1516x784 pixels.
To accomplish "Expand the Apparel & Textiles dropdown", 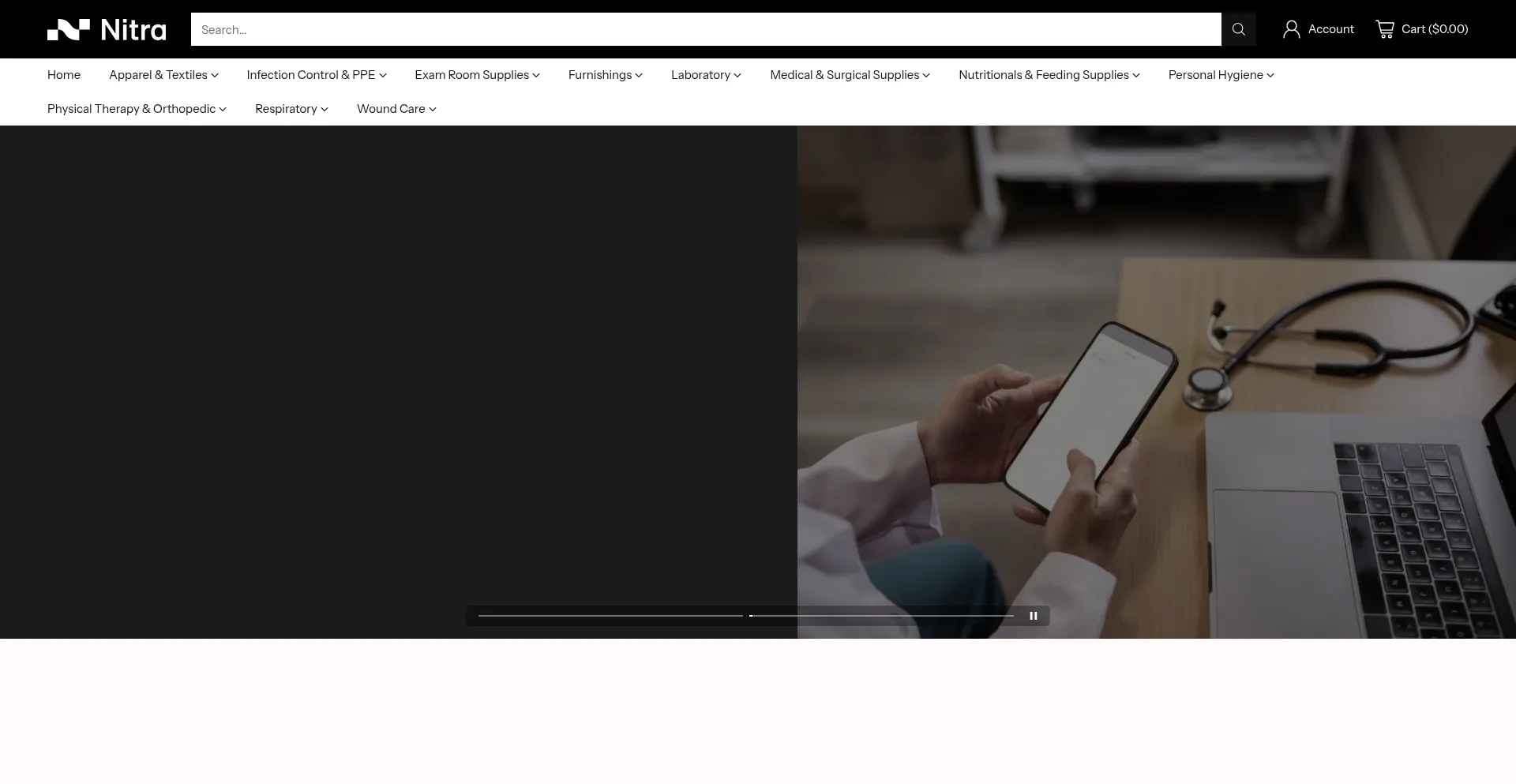I will (x=163, y=75).
